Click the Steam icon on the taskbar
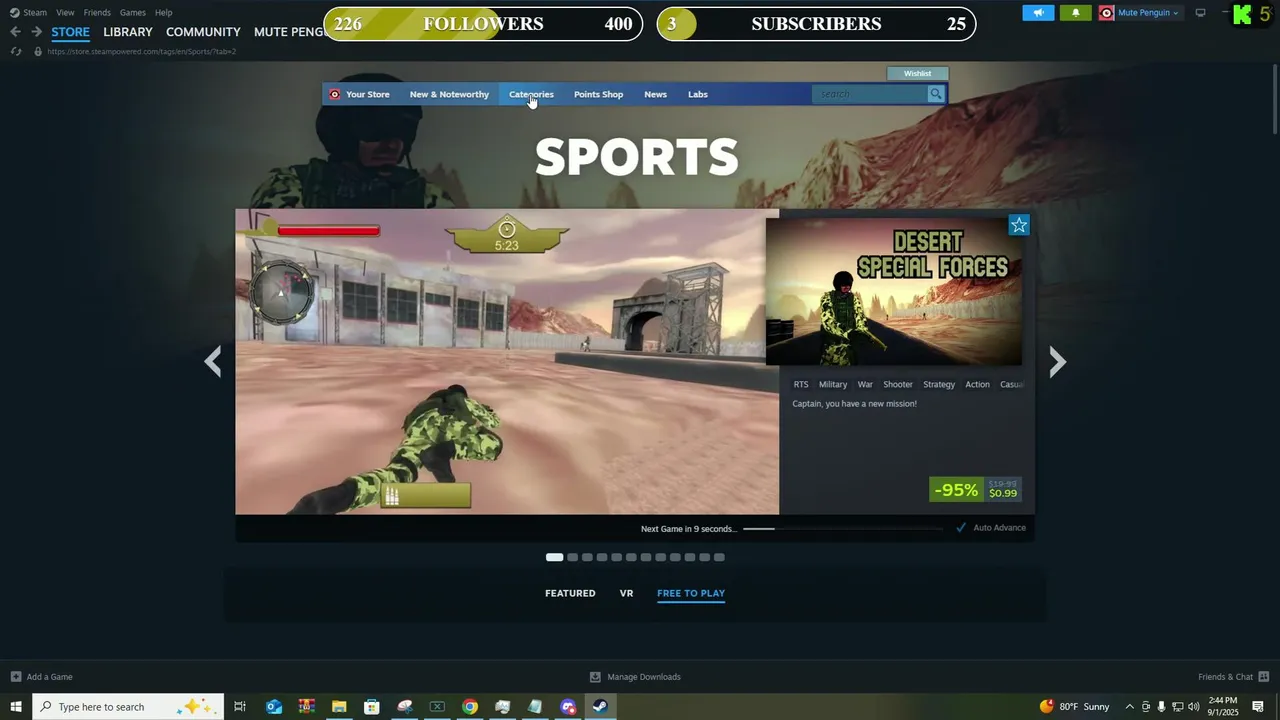Viewport: 1280px width, 720px height. [600, 707]
